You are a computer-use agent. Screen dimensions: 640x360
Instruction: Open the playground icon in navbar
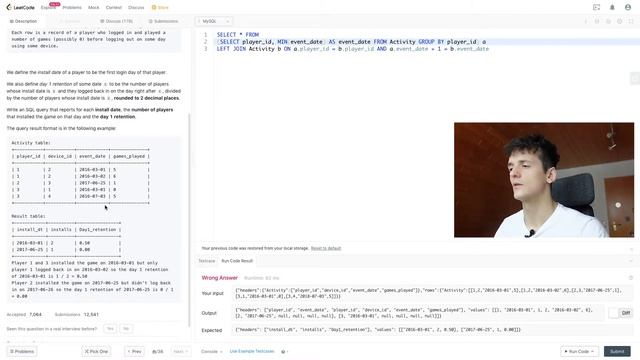(x=596, y=7)
